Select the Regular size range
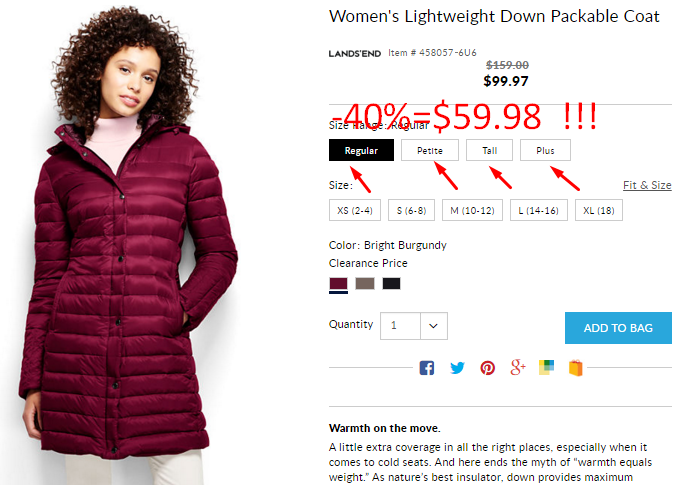Viewport: 678px width, 485px height. 361,150
